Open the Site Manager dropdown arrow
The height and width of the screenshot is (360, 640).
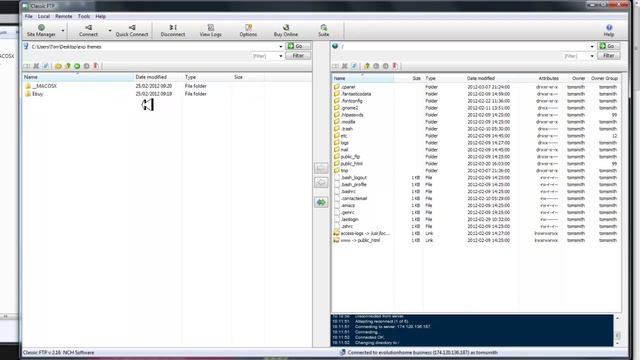pyautogui.click(x=63, y=31)
